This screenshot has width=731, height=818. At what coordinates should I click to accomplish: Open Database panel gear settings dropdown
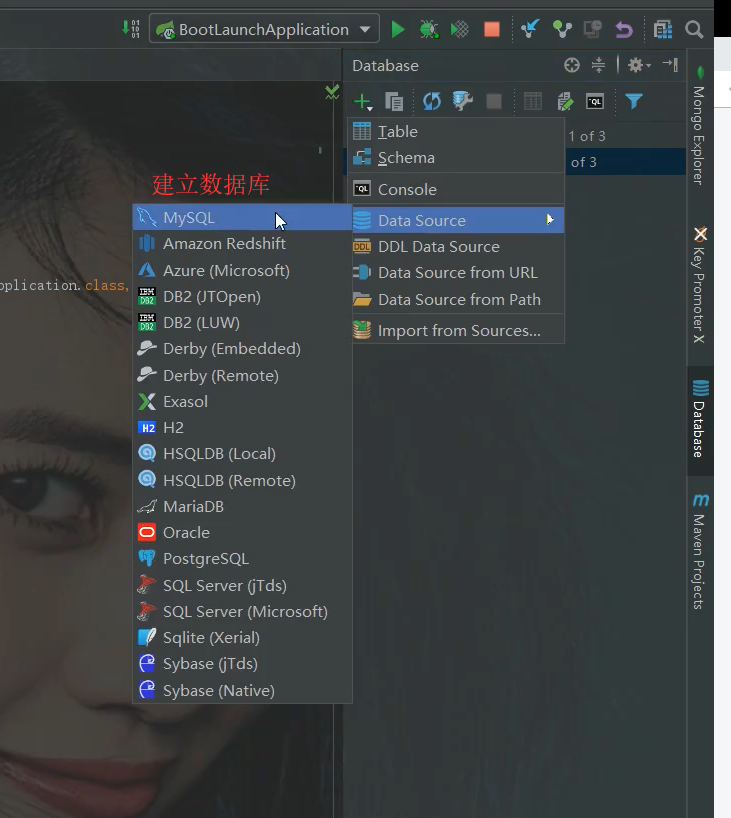(639, 65)
